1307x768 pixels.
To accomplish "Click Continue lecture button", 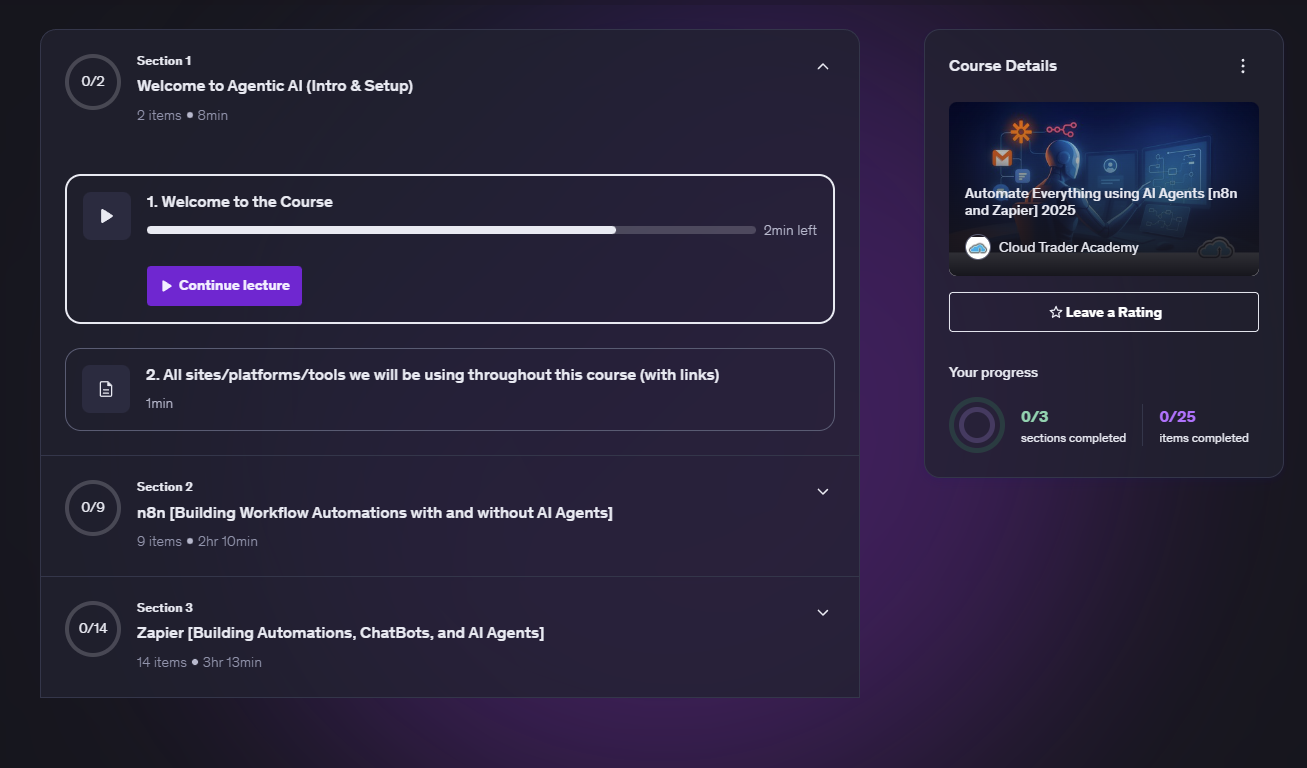I will (224, 286).
